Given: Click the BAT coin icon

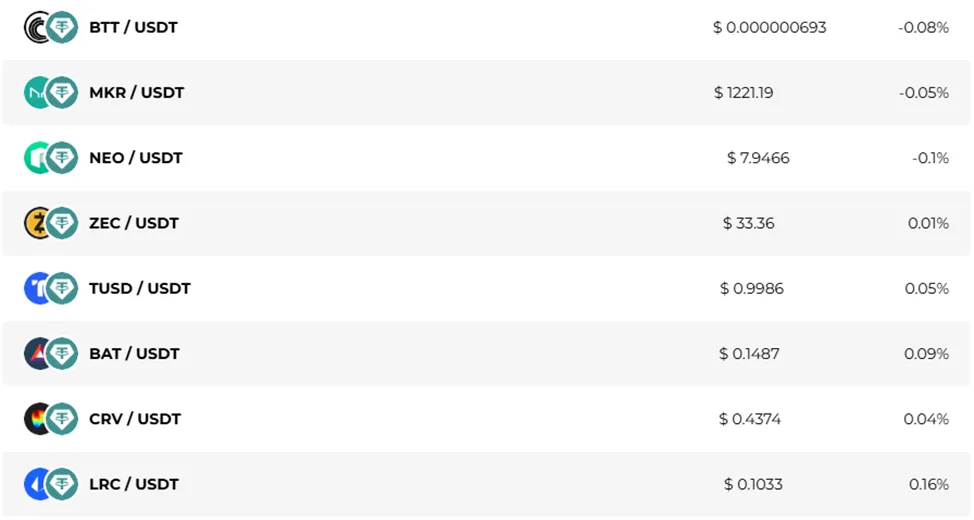Looking at the screenshot, I should [x=36, y=354].
